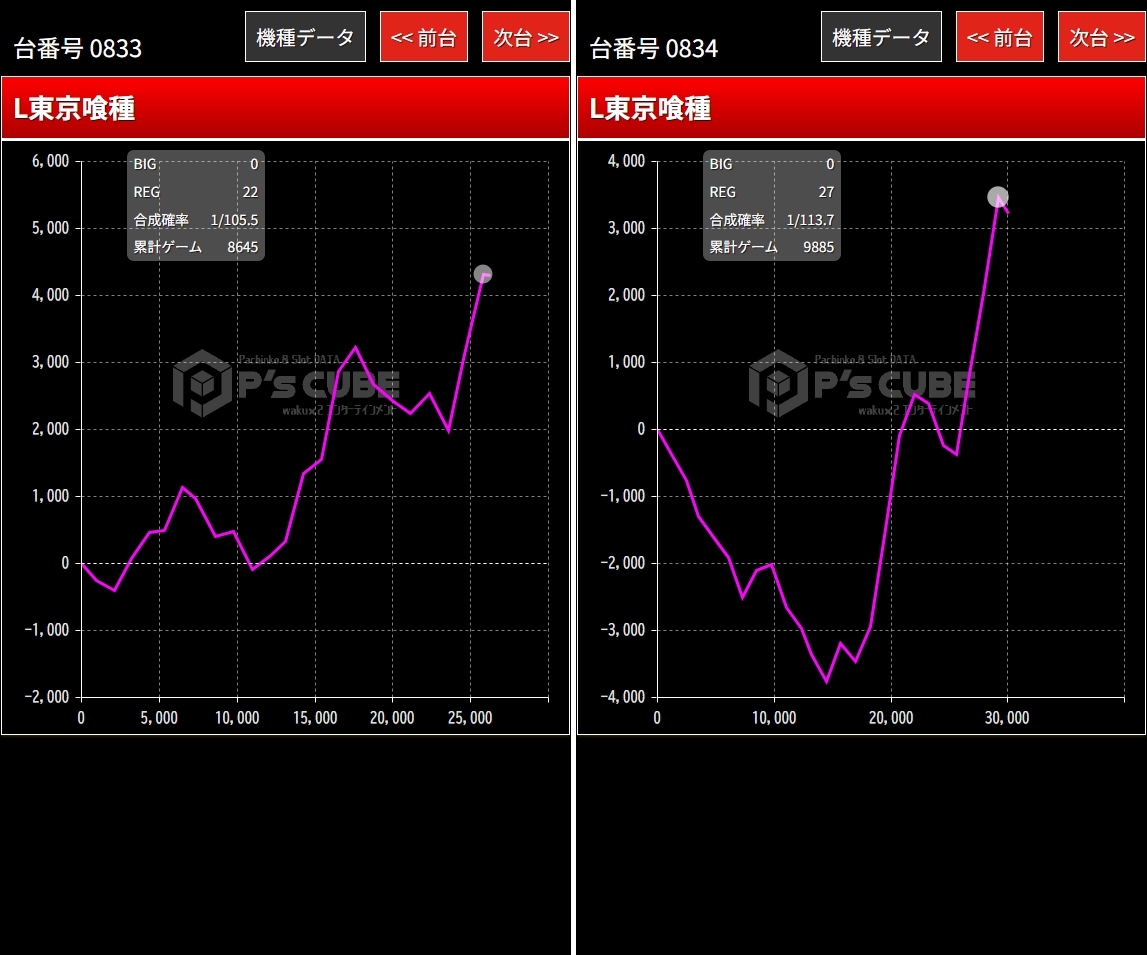Go to previous machine from 0833
The height and width of the screenshot is (955, 1147).
424,37
